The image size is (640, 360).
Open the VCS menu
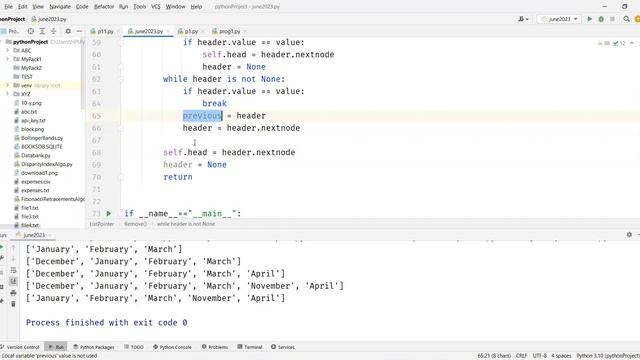(x=156, y=7)
